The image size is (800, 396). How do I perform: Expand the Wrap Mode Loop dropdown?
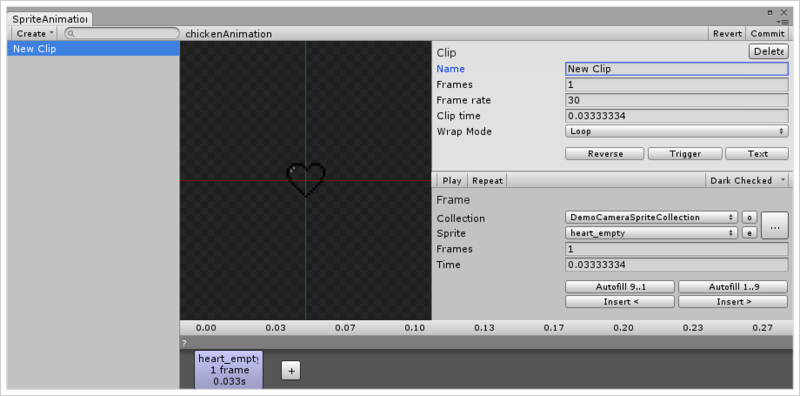677,131
